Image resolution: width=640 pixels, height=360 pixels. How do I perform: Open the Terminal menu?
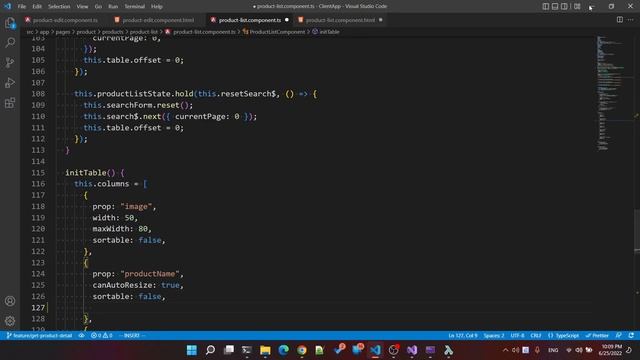tap(135, 7)
